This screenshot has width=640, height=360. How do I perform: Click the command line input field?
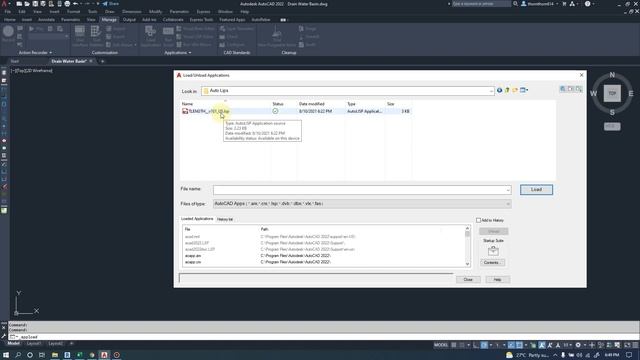click(327, 337)
